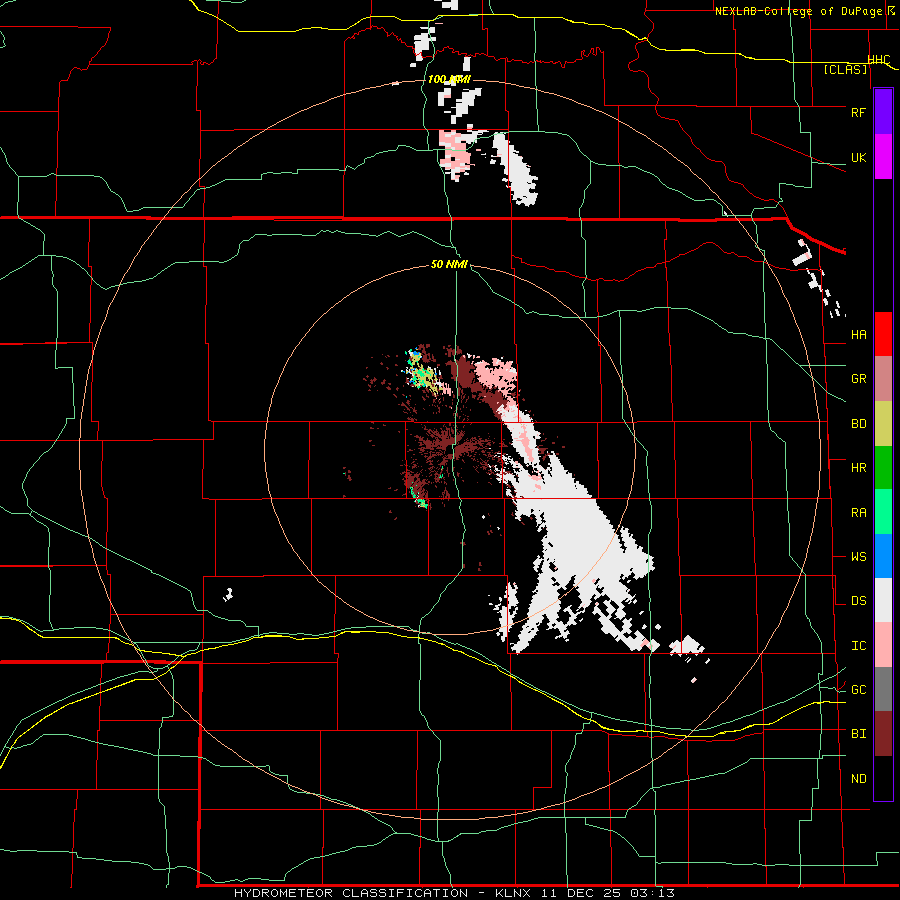Screen dimensions: 900x900
Task: Click the BI legend label
Action: click(x=858, y=734)
